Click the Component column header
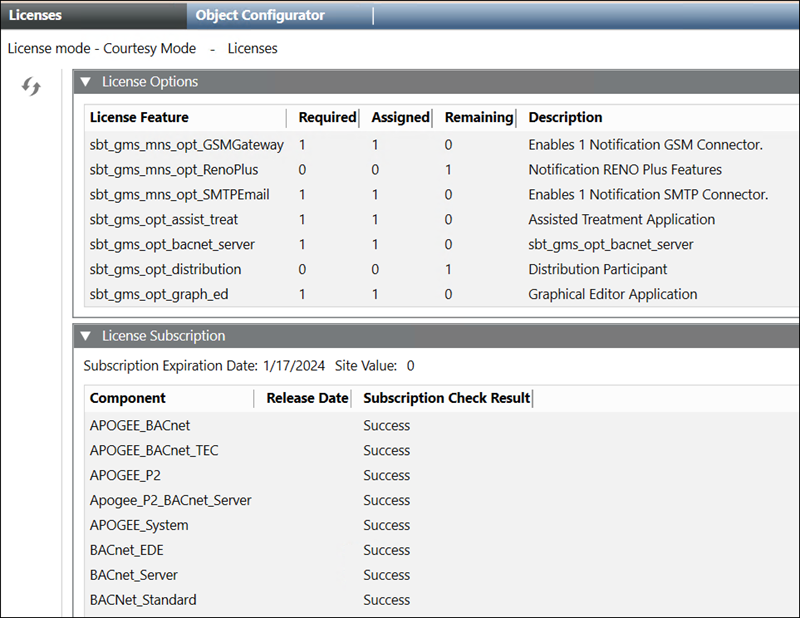Viewport: 800px width, 618px height. pos(128,398)
